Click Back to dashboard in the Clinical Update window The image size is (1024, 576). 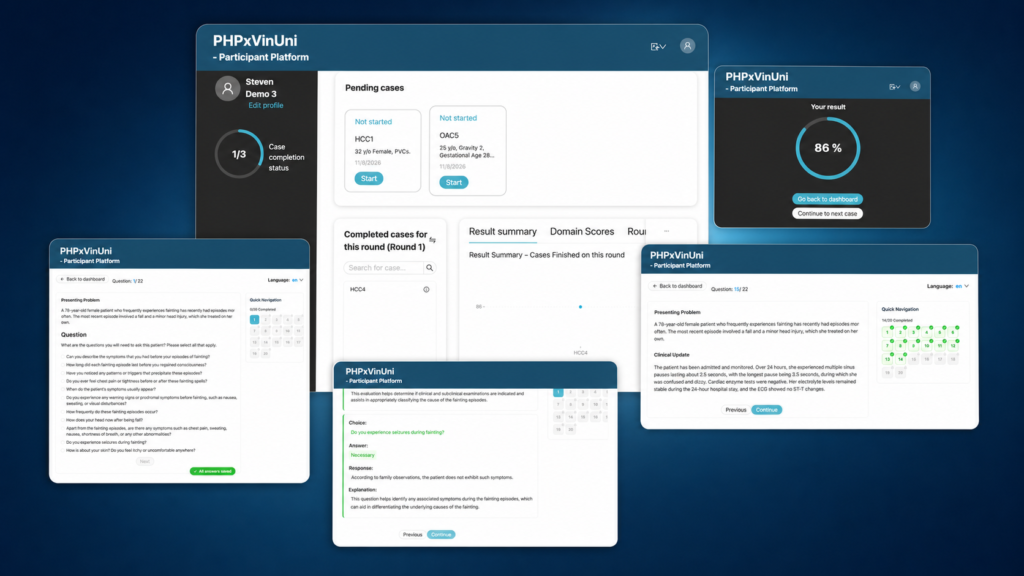tap(677, 286)
